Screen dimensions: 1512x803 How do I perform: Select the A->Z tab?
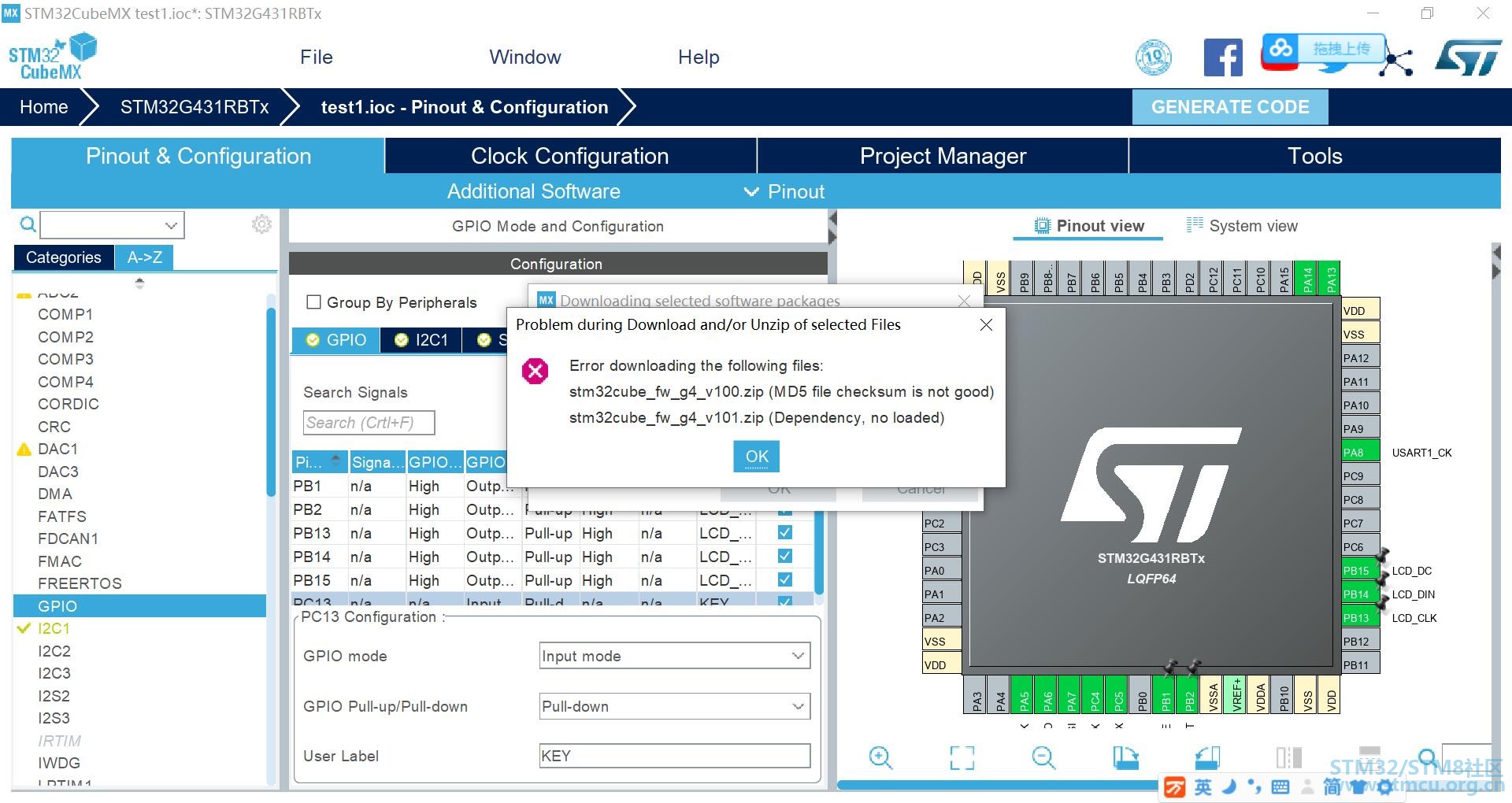(144, 257)
